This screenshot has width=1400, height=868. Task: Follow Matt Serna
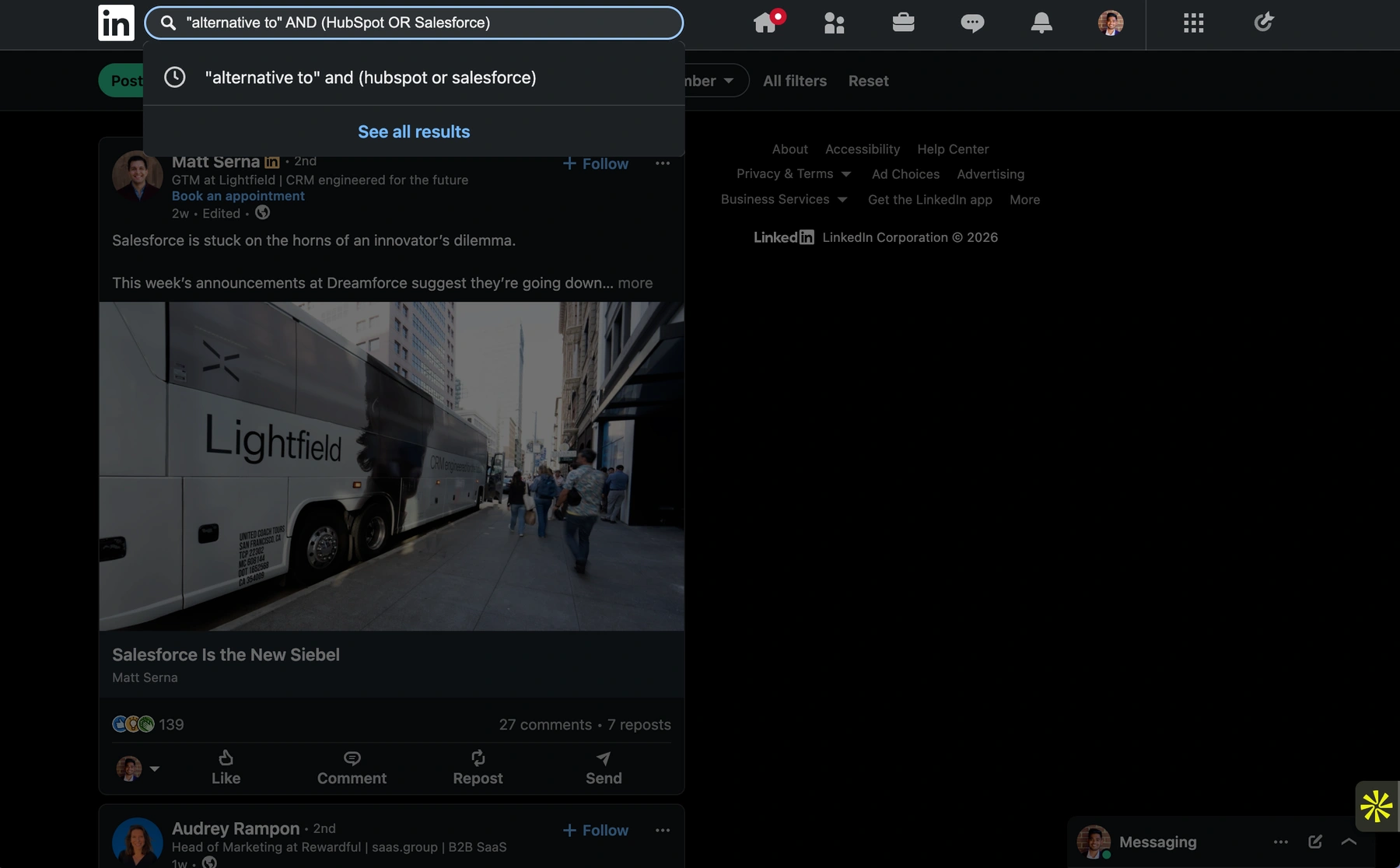point(596,163)
